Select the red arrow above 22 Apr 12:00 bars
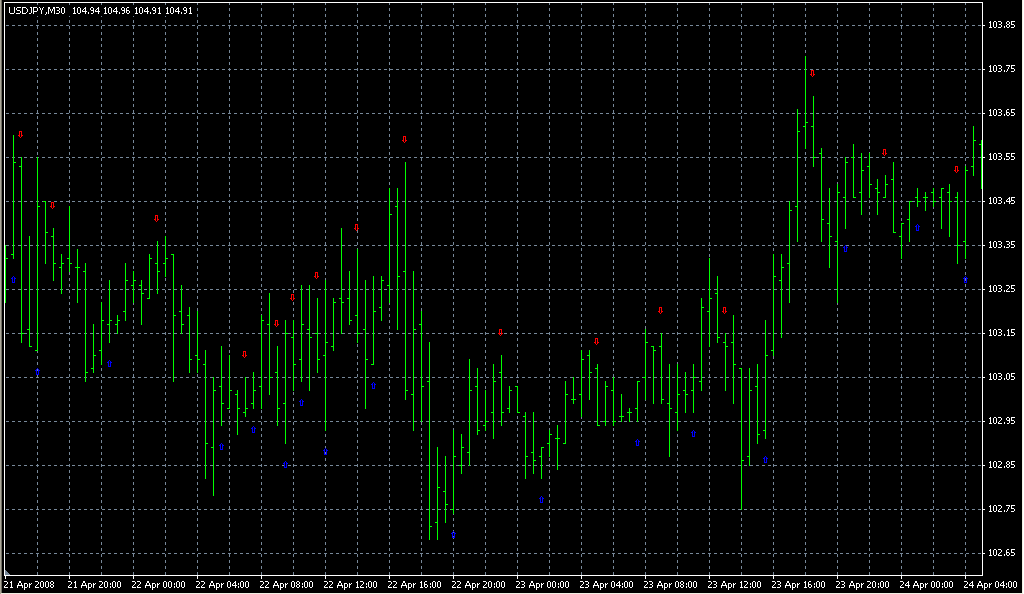1024x594 pixels. [x=356, y=228]
